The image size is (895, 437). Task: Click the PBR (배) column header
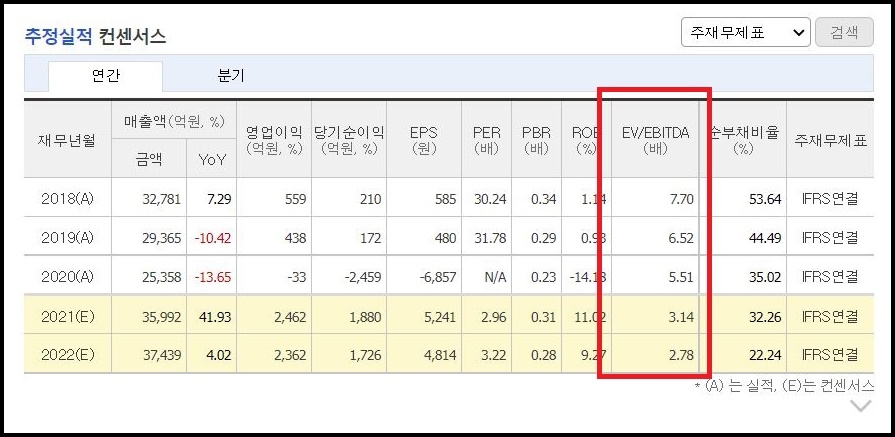pyautogui.click(x=537, y=140)
